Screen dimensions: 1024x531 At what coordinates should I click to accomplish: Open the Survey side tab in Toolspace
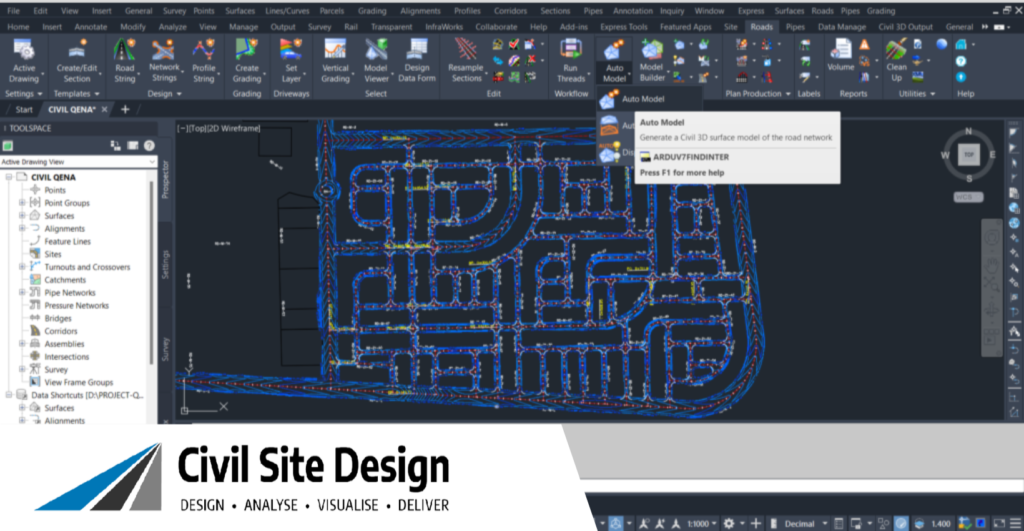pos(165,349)
